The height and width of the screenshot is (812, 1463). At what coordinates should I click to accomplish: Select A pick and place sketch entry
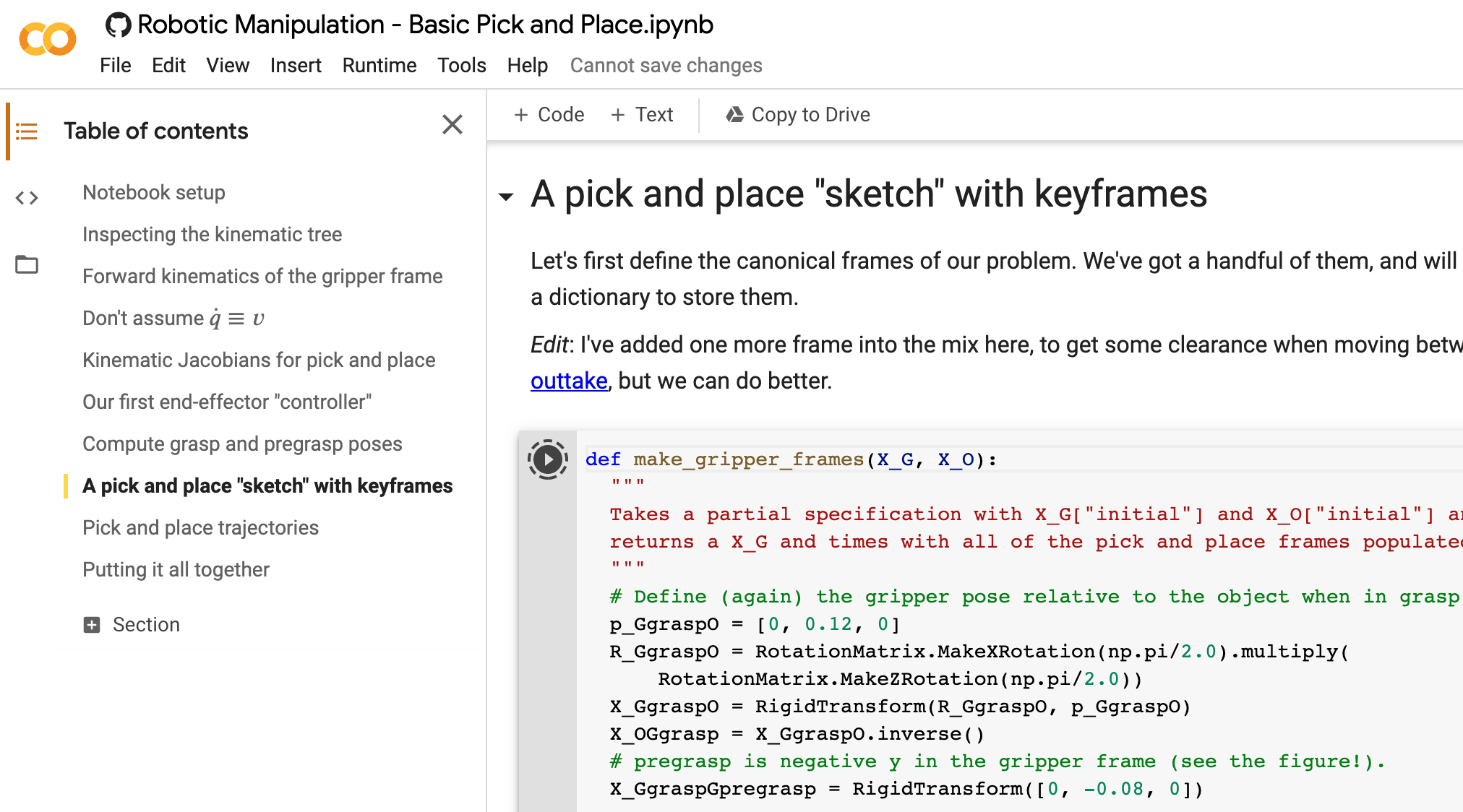click(x=267, y=486)
